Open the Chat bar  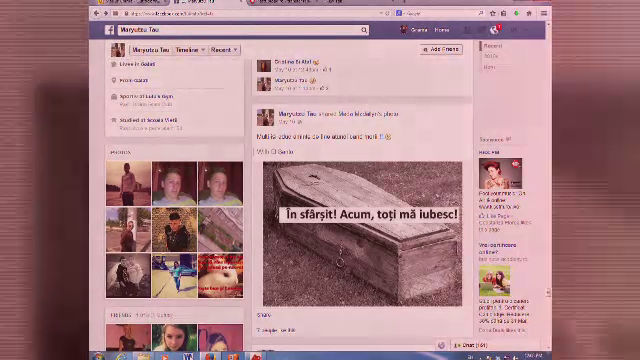[x=496, y=345]
